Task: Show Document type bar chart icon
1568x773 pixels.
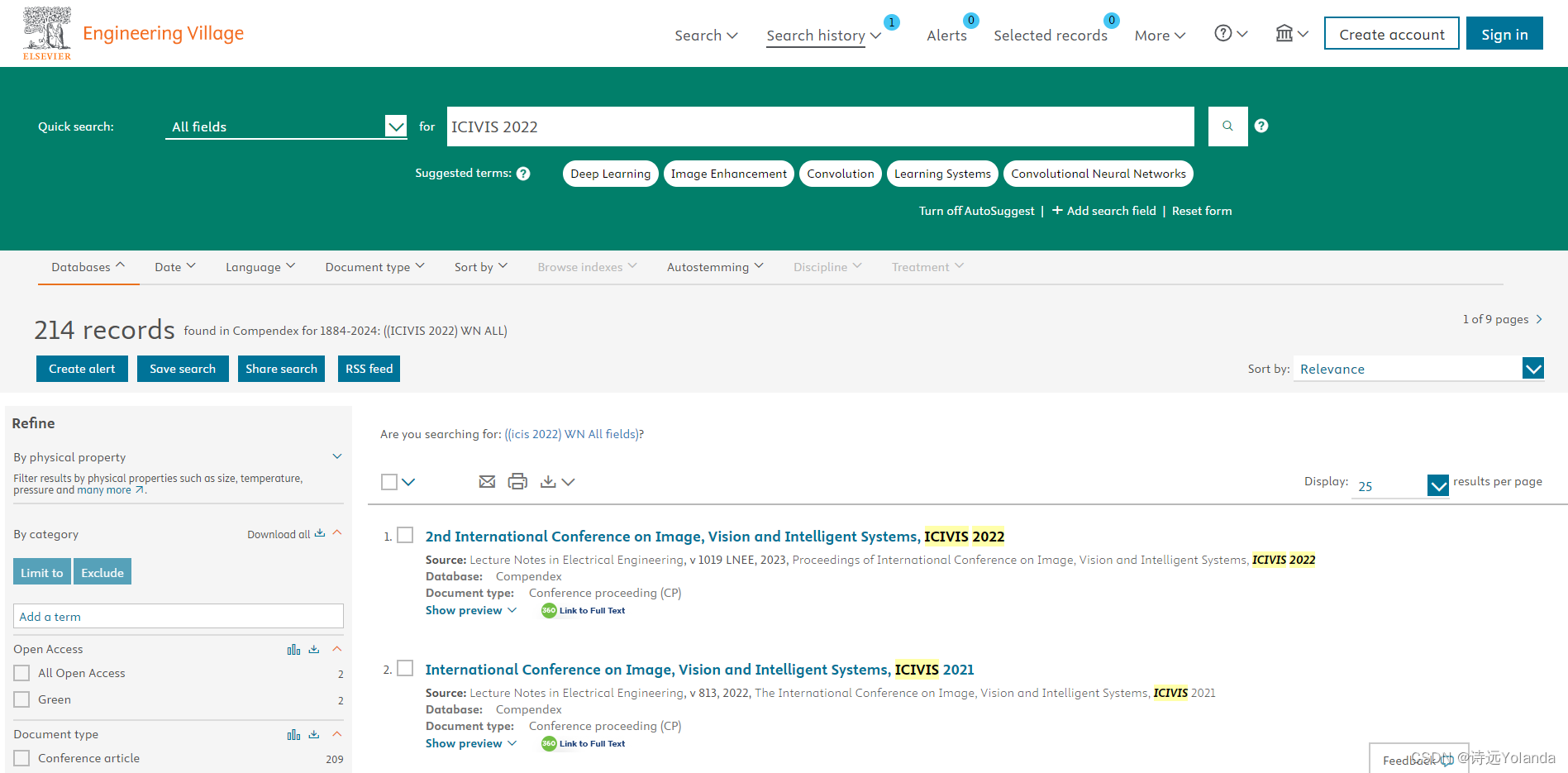Action: 293,735
